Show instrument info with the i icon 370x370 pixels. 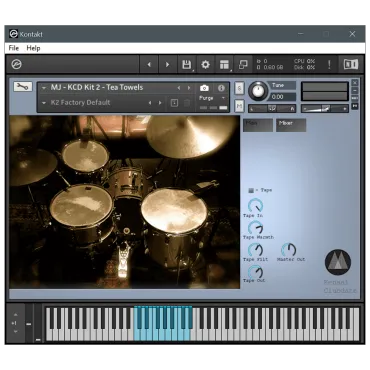(221, 88)
